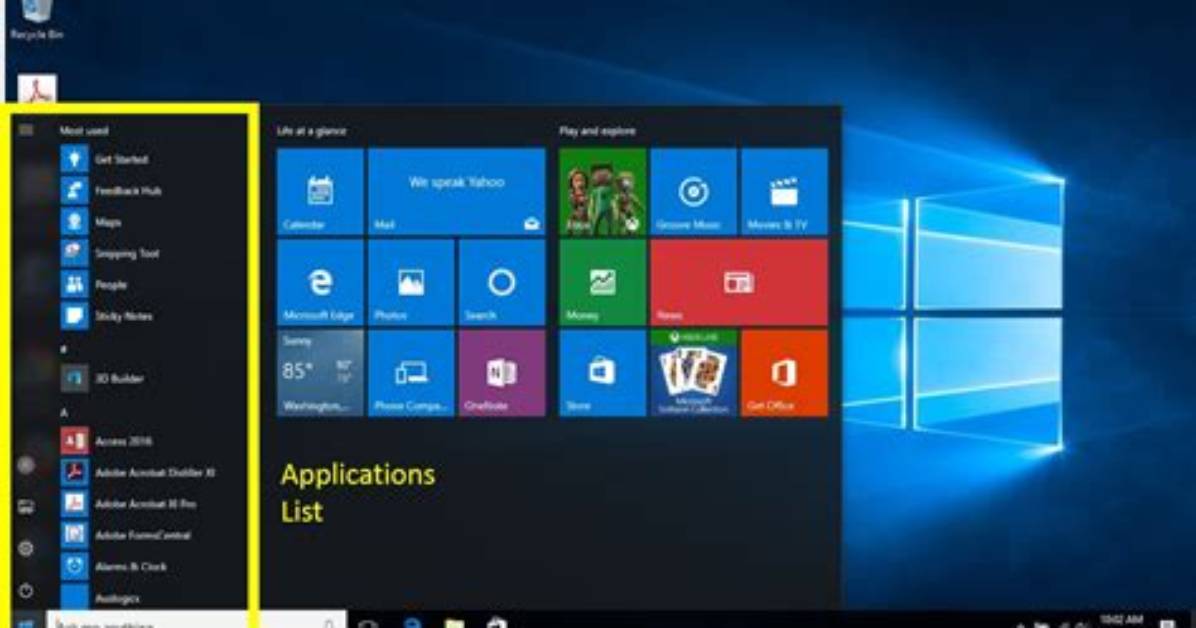Screen dimensions: 1196x628
Task: Open the OneNote tile
Action: [x=502, y=373]
